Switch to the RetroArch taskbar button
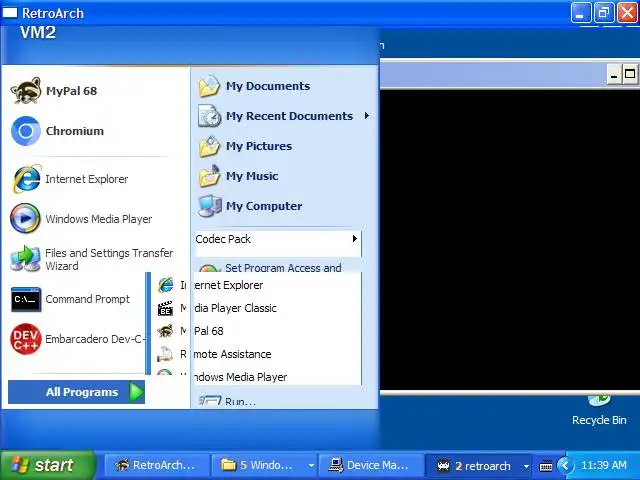Screen dimensions: 640x480 click(x=156, y=465)
